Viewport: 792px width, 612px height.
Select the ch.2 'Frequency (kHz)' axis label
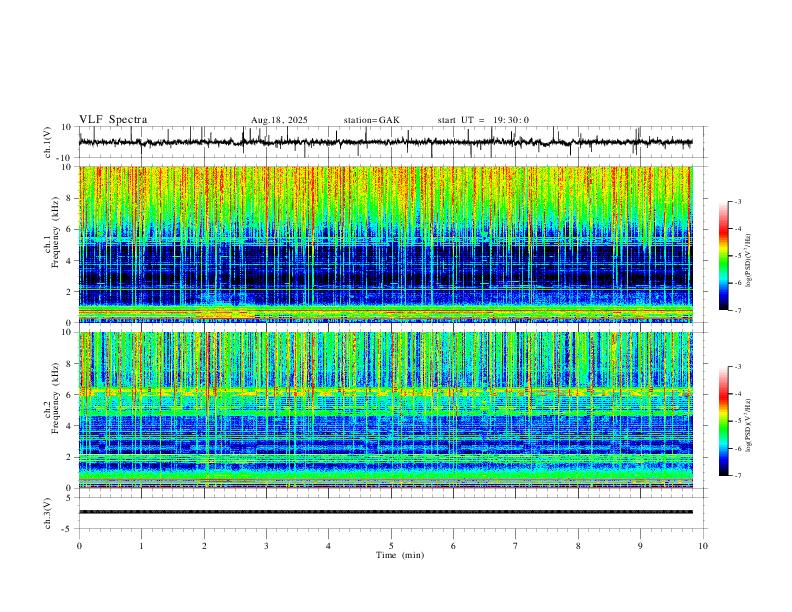(x=55, y=398)
